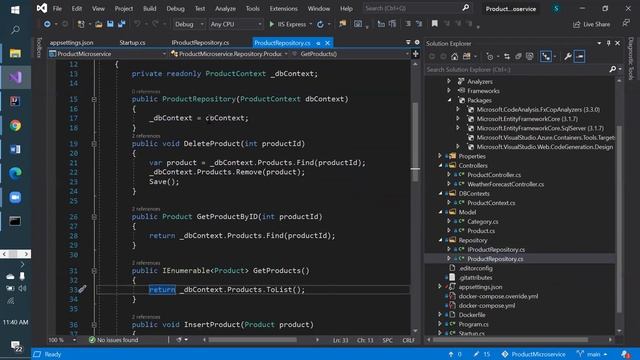640x360 pixels.
Task: Open Microsoft Edge from the taskbar
Action: [x=15, y=173]
